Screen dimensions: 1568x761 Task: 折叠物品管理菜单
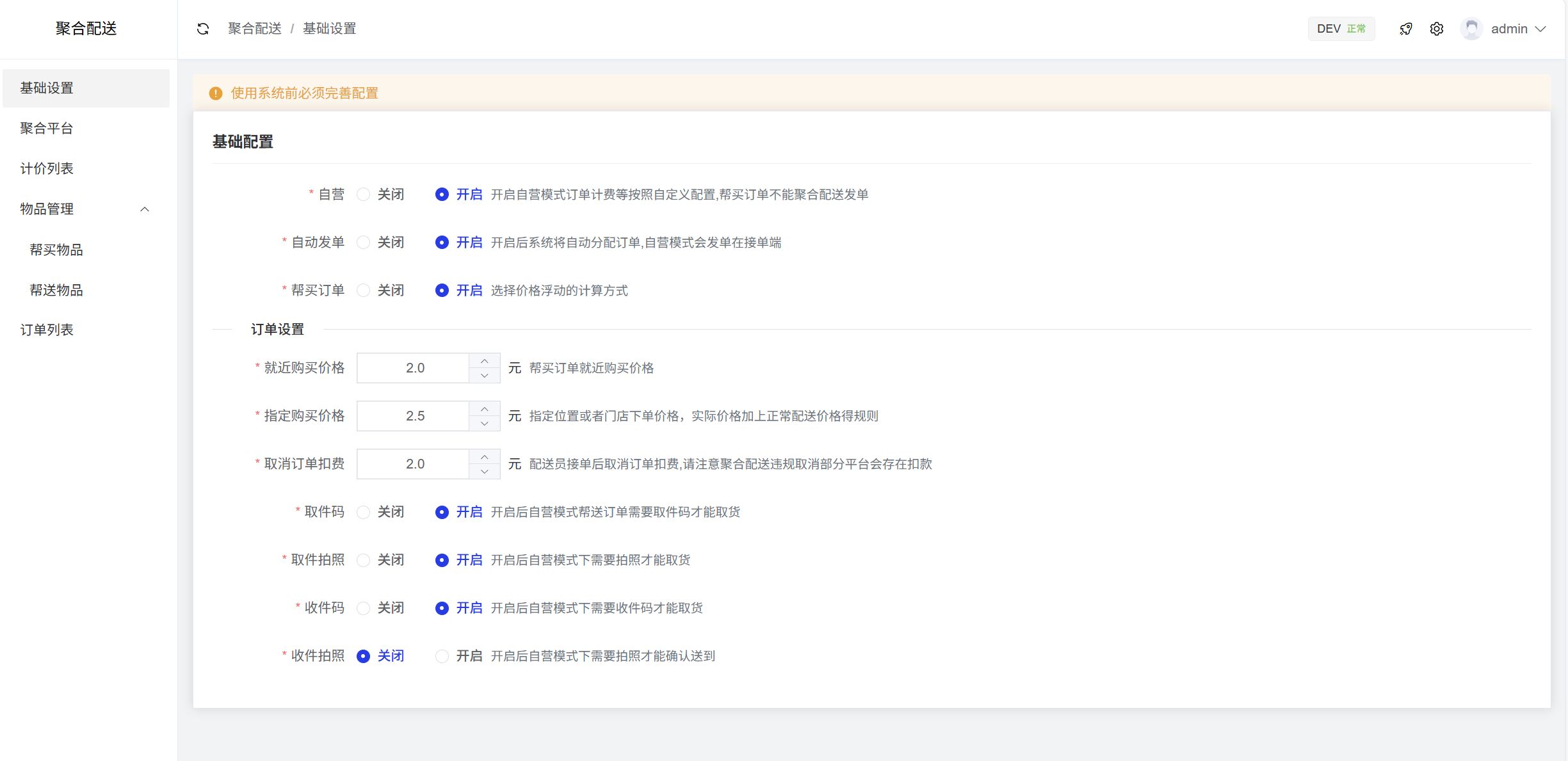click(x=144, y=209)
